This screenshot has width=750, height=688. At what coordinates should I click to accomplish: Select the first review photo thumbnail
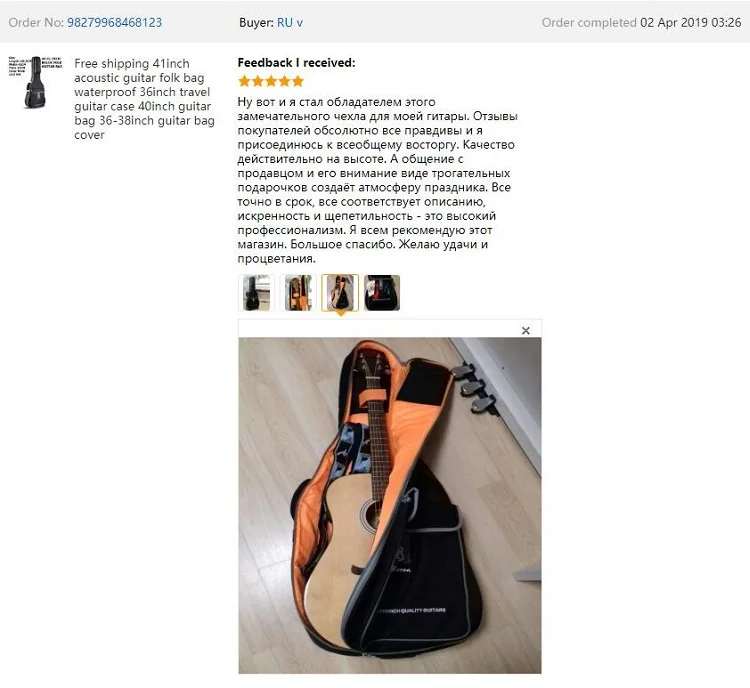[x=256, y=292]
